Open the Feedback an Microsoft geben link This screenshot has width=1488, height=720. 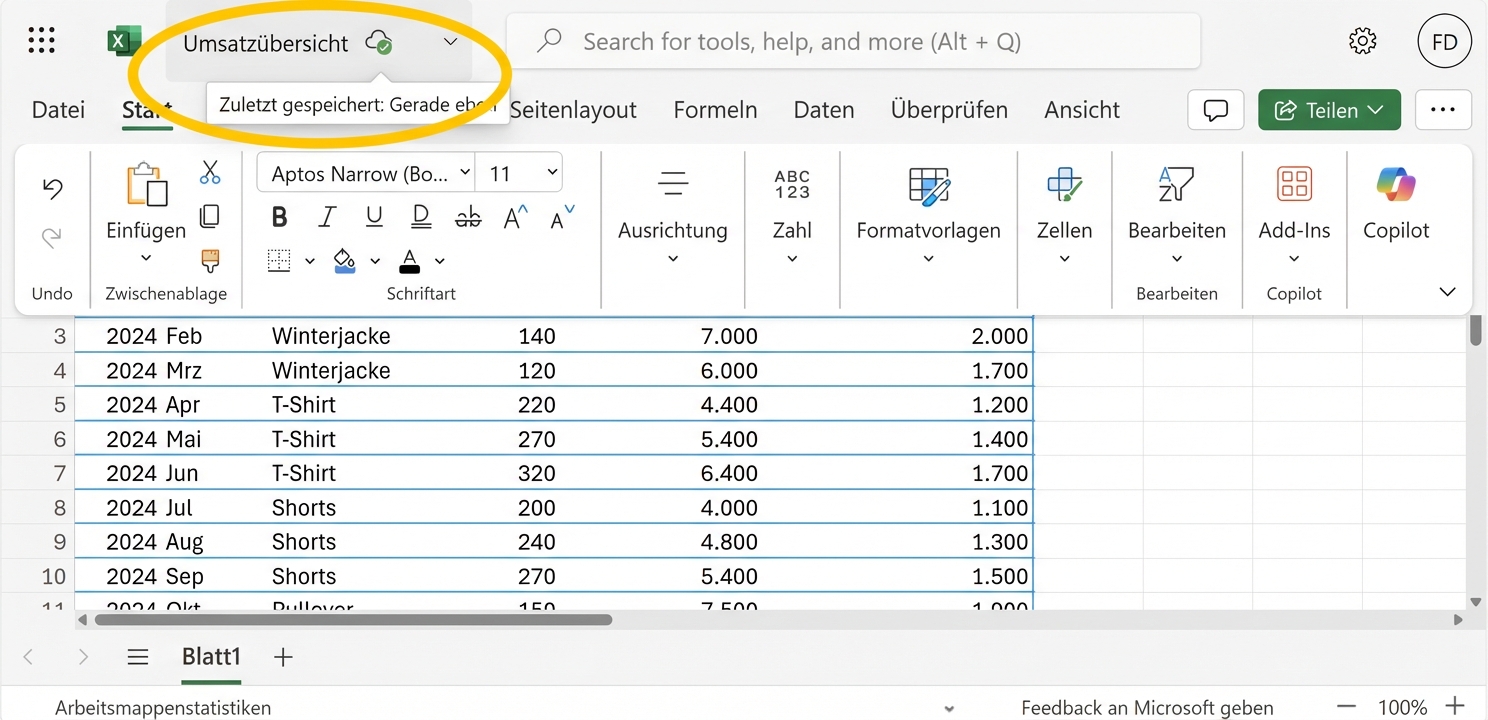pyautogui.click(x=1146, y=707)
